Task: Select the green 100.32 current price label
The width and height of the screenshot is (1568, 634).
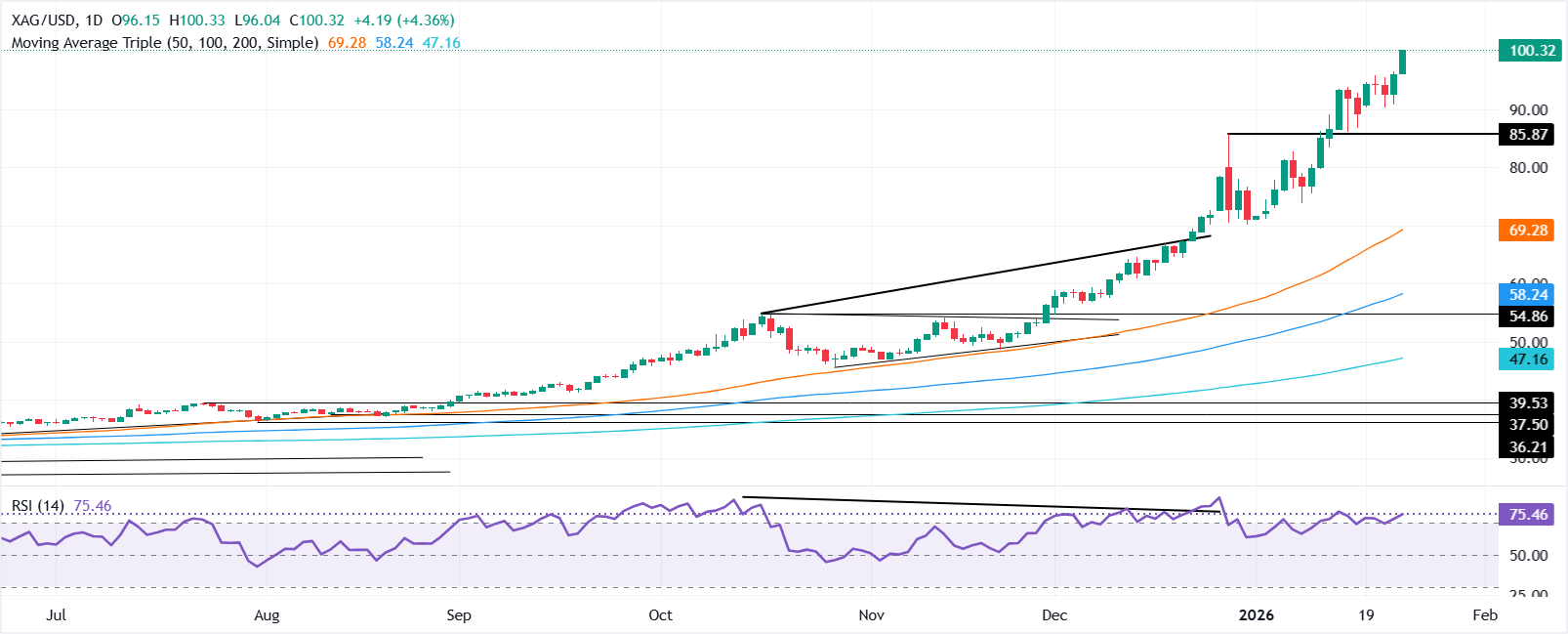Action: click(1530, 51)
